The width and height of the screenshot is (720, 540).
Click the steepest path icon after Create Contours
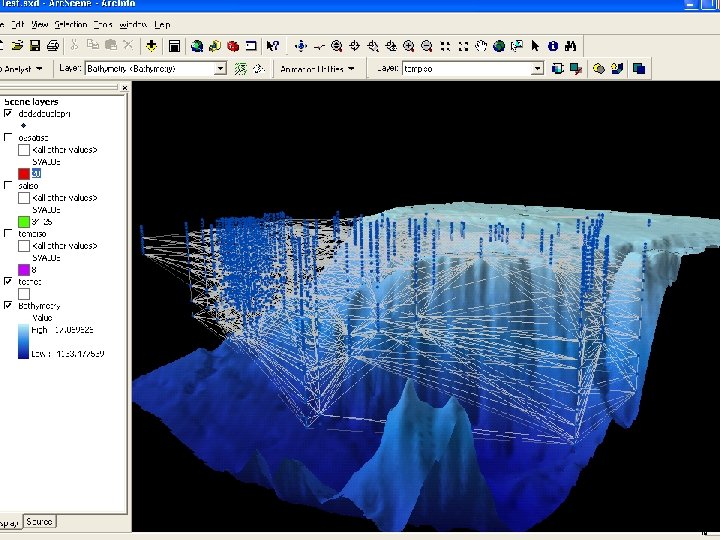259,69
